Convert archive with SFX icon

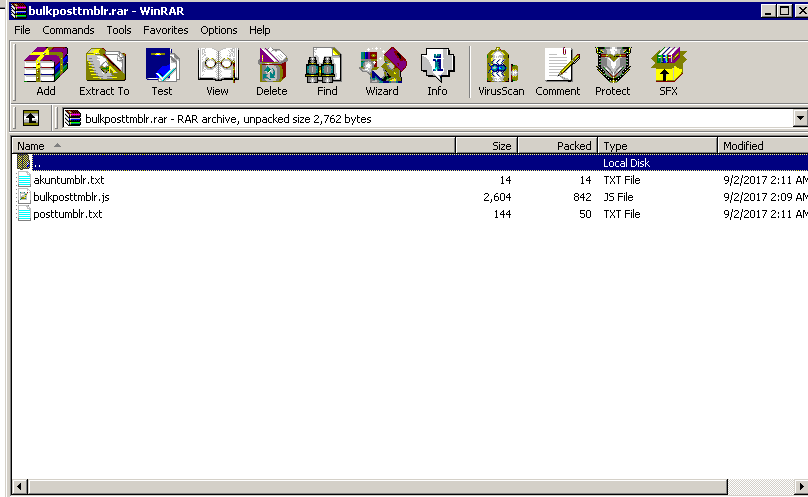click(x=668, y=64)
